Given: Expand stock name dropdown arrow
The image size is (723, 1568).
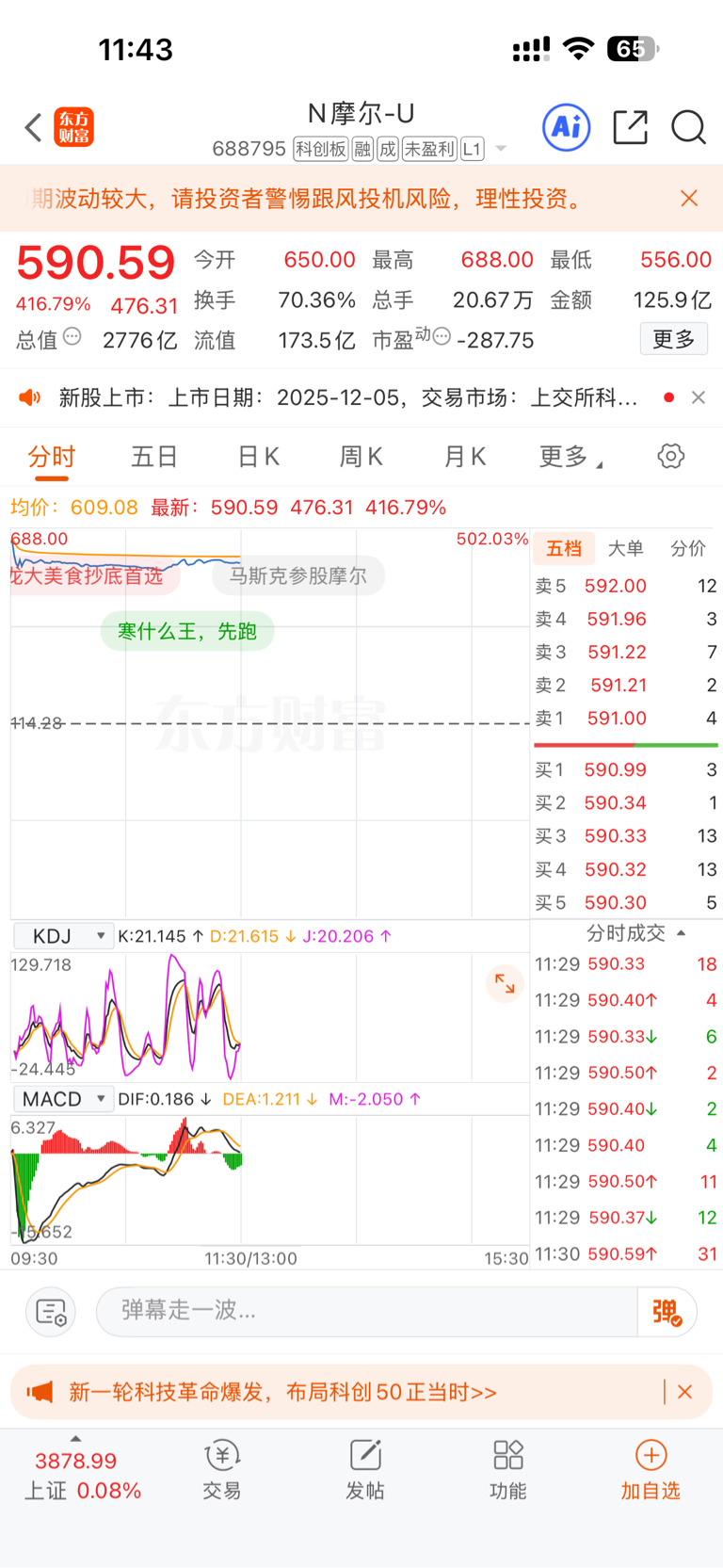Looking at the screenshot, I should [x=501, y=149].
